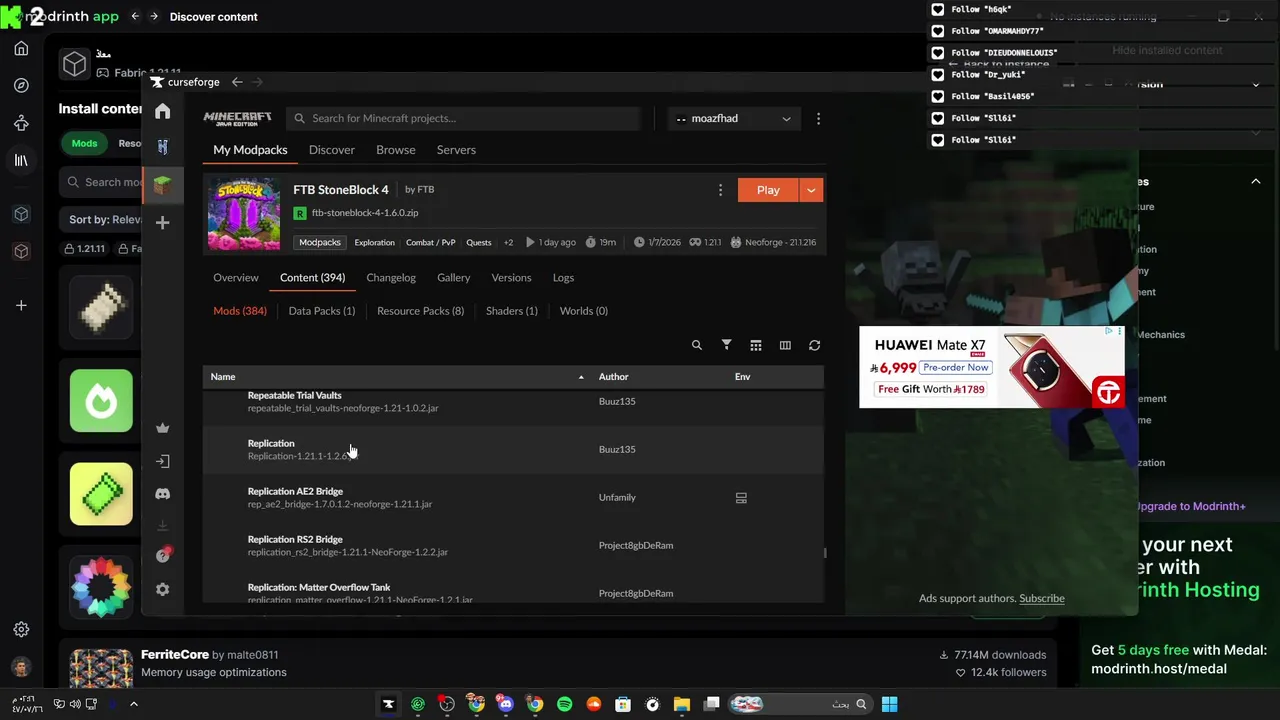Open the Changelog tab
The image size is (1280, 720).
tap(391, 278)
